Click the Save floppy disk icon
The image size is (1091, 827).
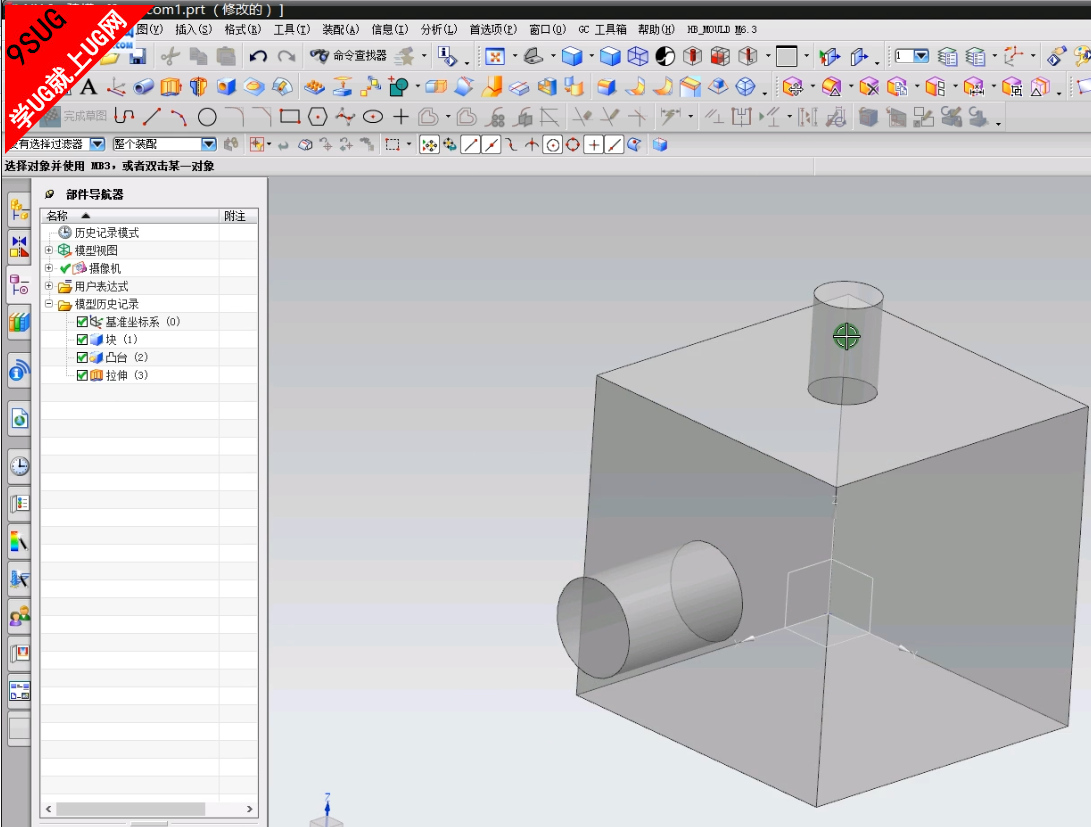[x=138, y=56]
